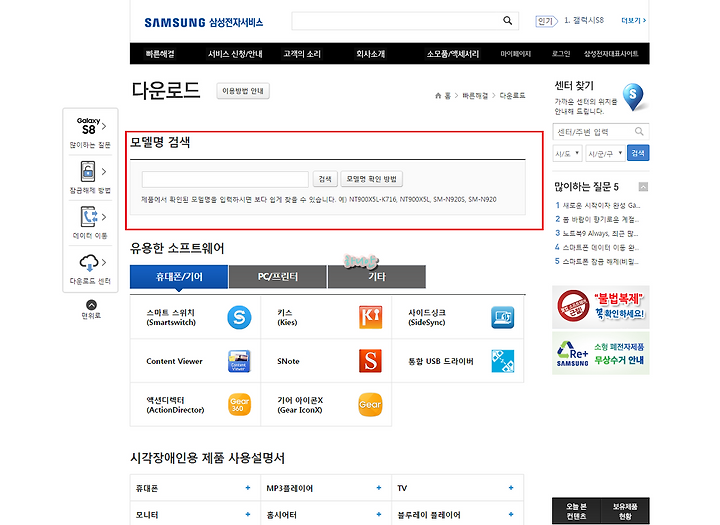This screenshot has width=720, height=525.
Task: Switch to the 기타 tab
Action: tap(377, 277)
